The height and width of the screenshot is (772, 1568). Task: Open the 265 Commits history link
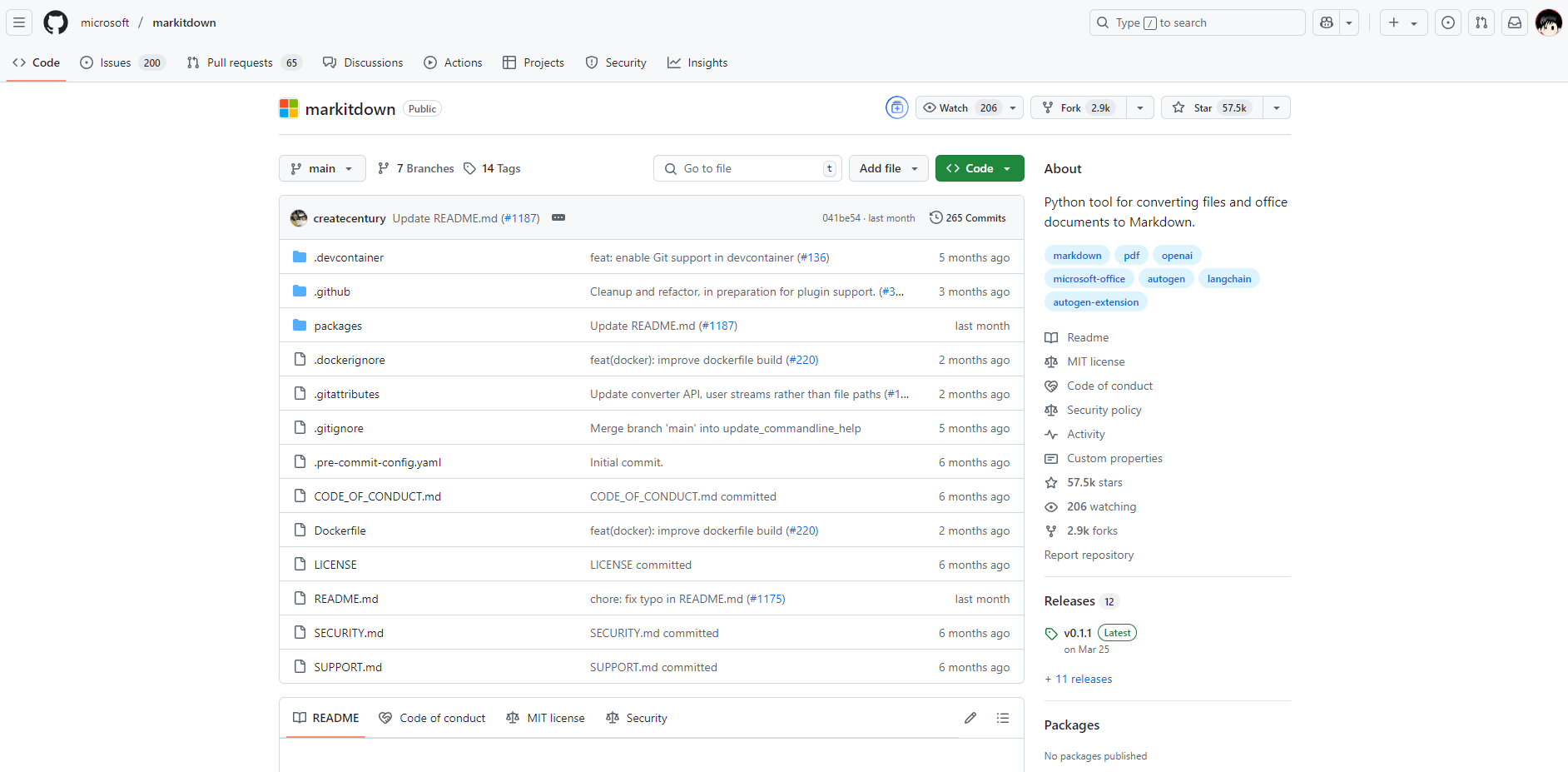pyautogui.click(x=967, y=218)
